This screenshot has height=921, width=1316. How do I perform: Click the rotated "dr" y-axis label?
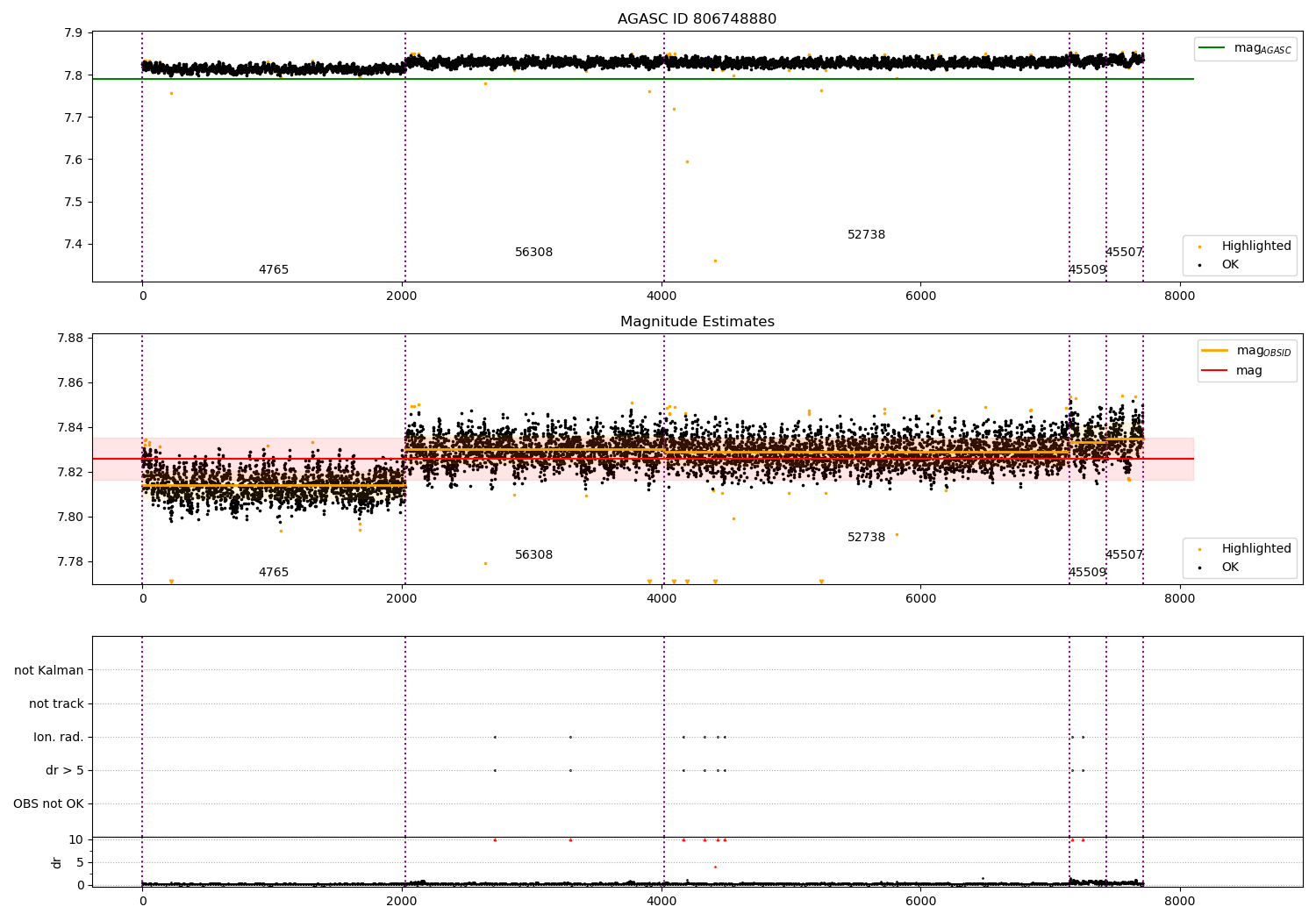pos(57,862)
